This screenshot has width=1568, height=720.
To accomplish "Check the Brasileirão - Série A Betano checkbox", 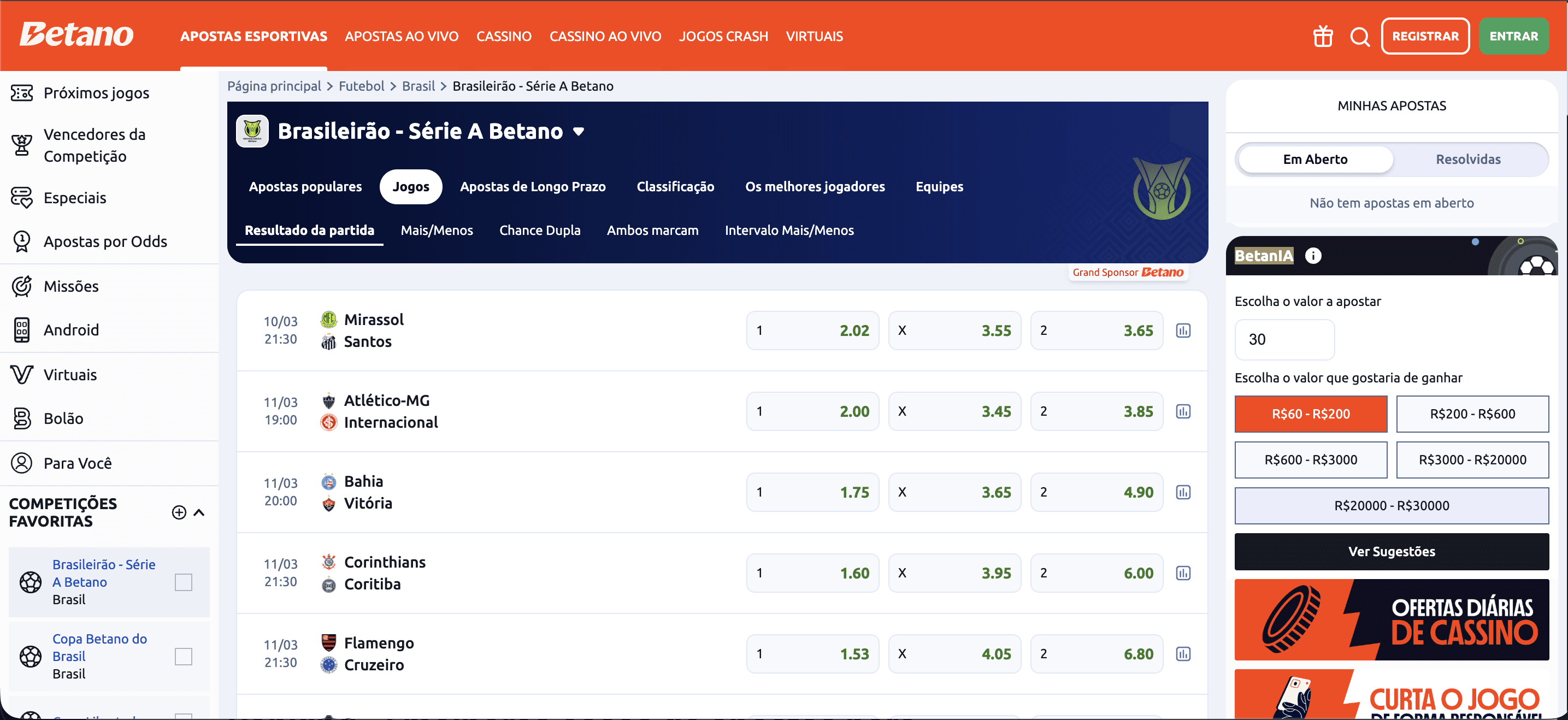I will click(x=183, y=582).
